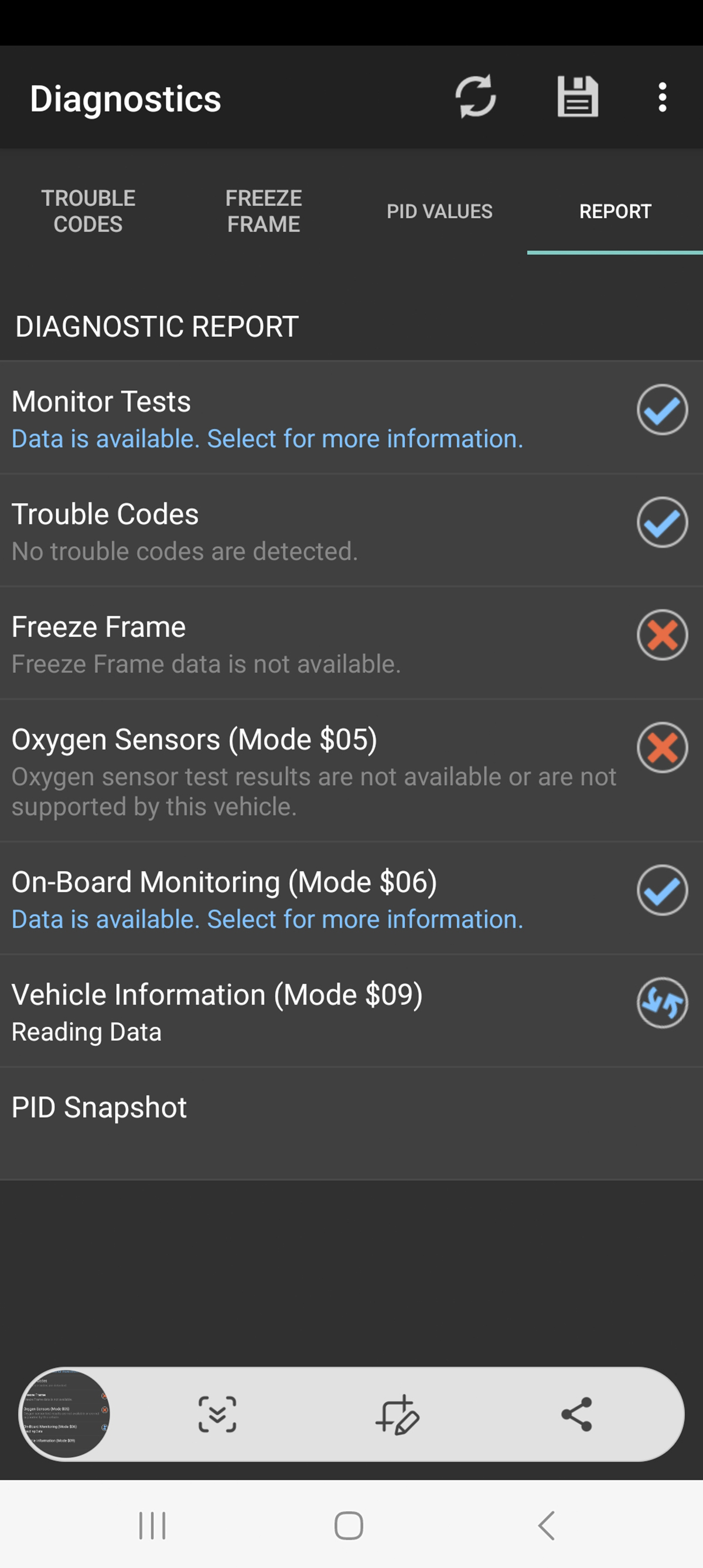Switch to the Trouble Codes tab
Screen dimensions: 703x1568
tap(88, 211)
